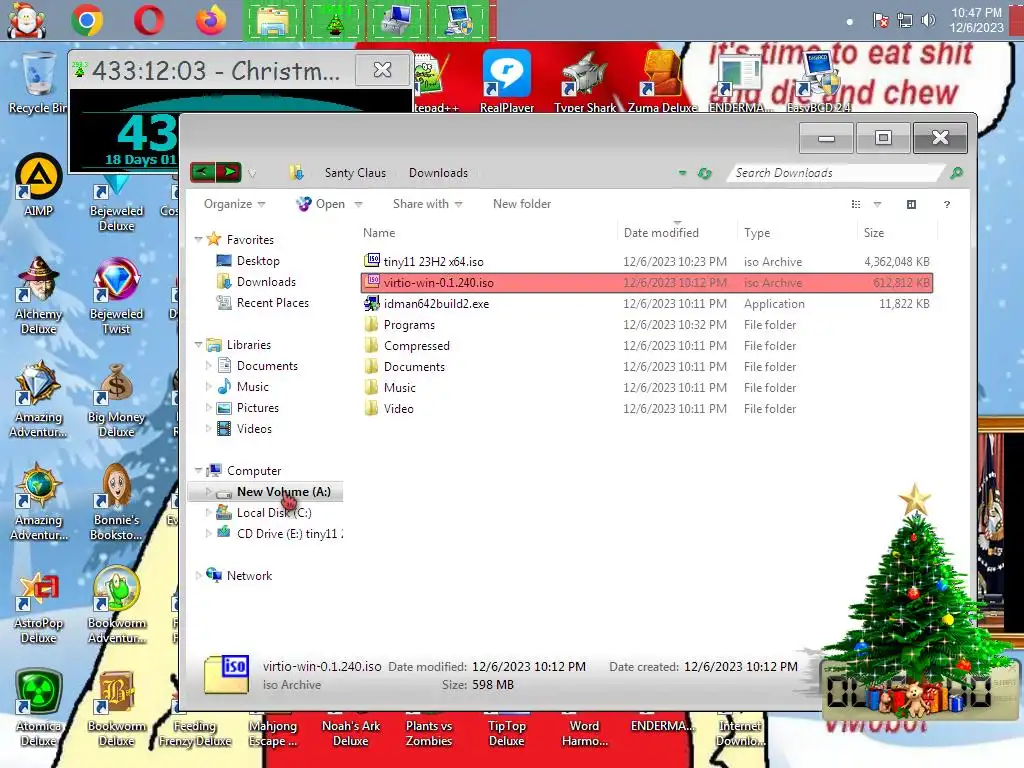The height and width of the screenshot is (768, 1024).
Task: Select CD Drive (E:) tiny11
Action: [279, 534]
